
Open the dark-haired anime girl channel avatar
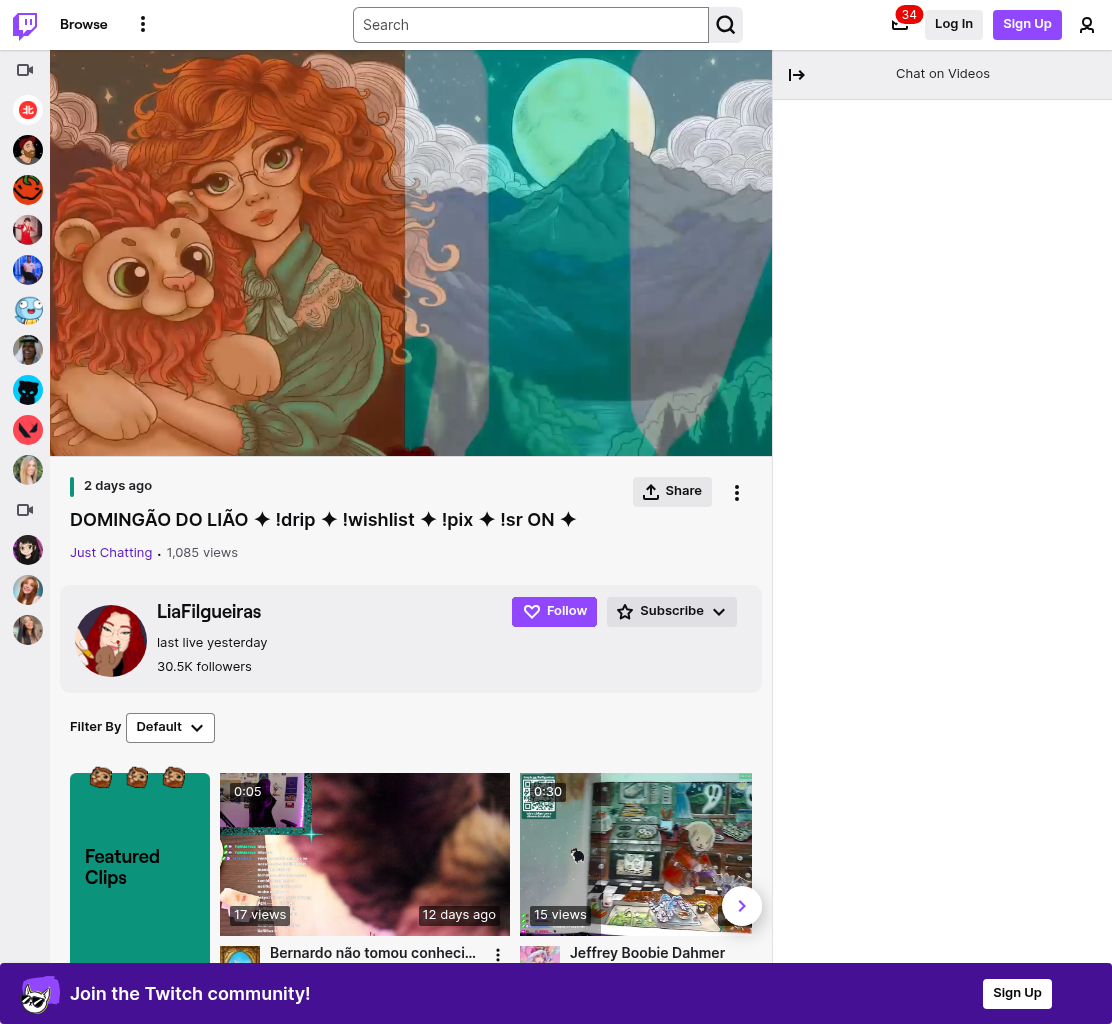click(28, 550)
